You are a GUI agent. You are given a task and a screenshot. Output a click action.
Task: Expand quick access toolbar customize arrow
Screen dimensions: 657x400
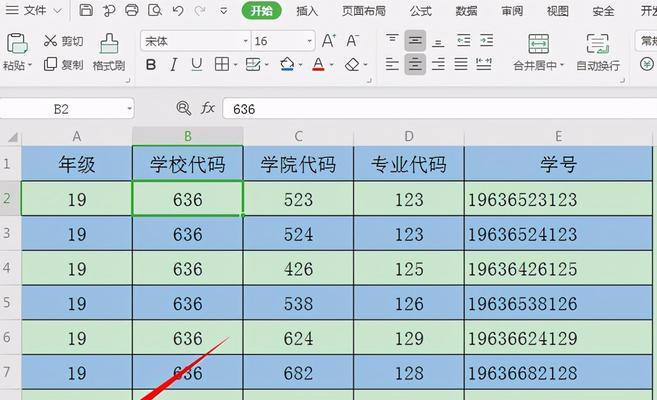tap(224, 10)
